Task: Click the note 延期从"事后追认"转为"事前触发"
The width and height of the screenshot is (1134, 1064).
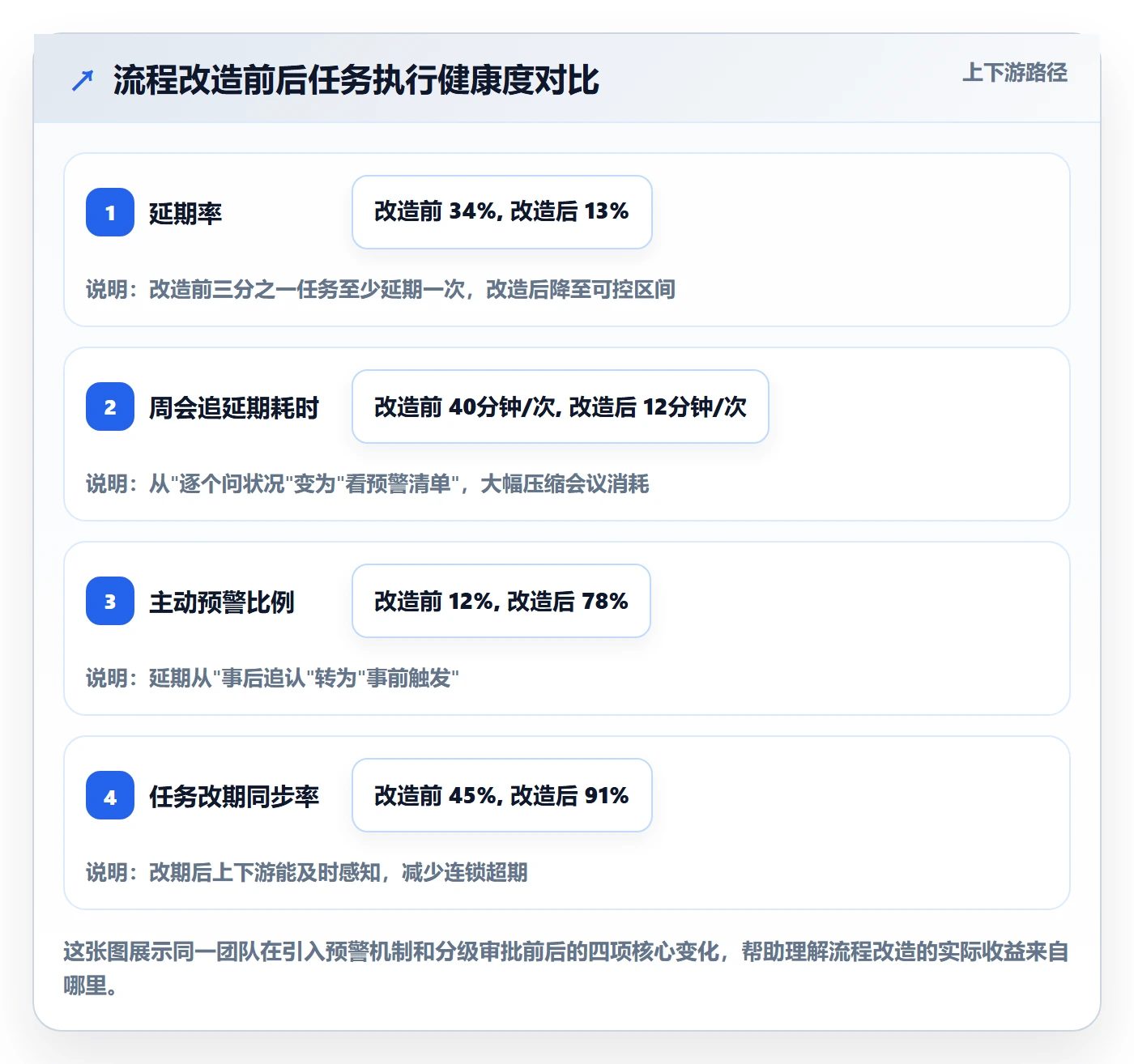Action: click(x=273, y=678)
